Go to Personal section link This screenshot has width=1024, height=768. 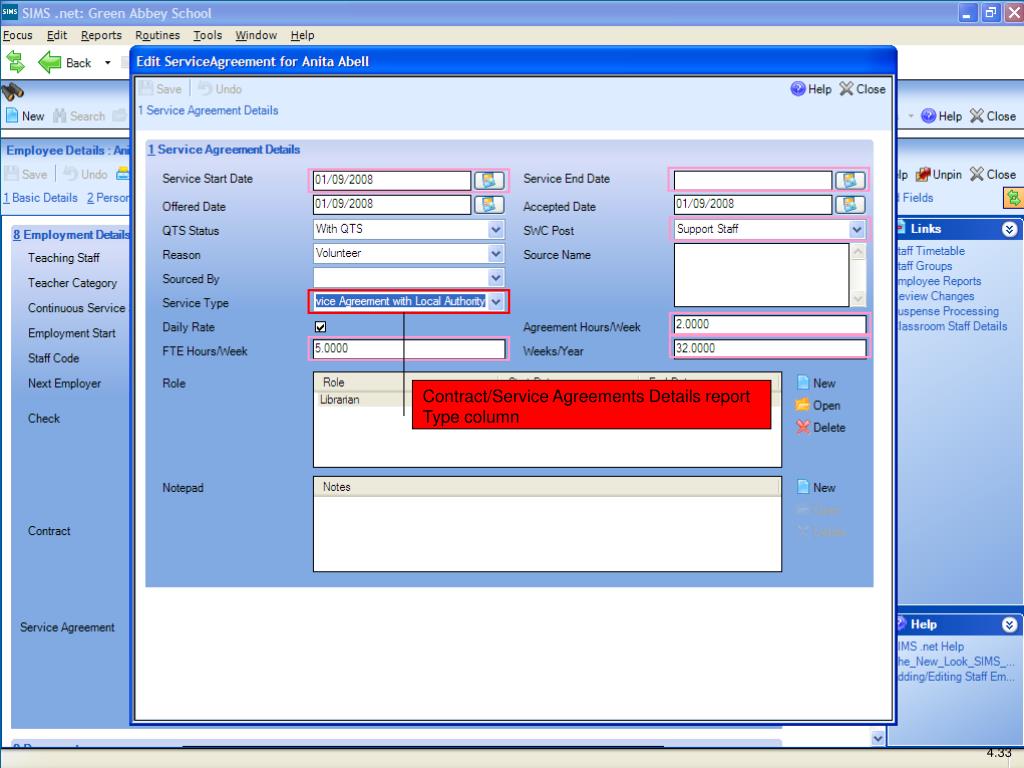[108, 198]
